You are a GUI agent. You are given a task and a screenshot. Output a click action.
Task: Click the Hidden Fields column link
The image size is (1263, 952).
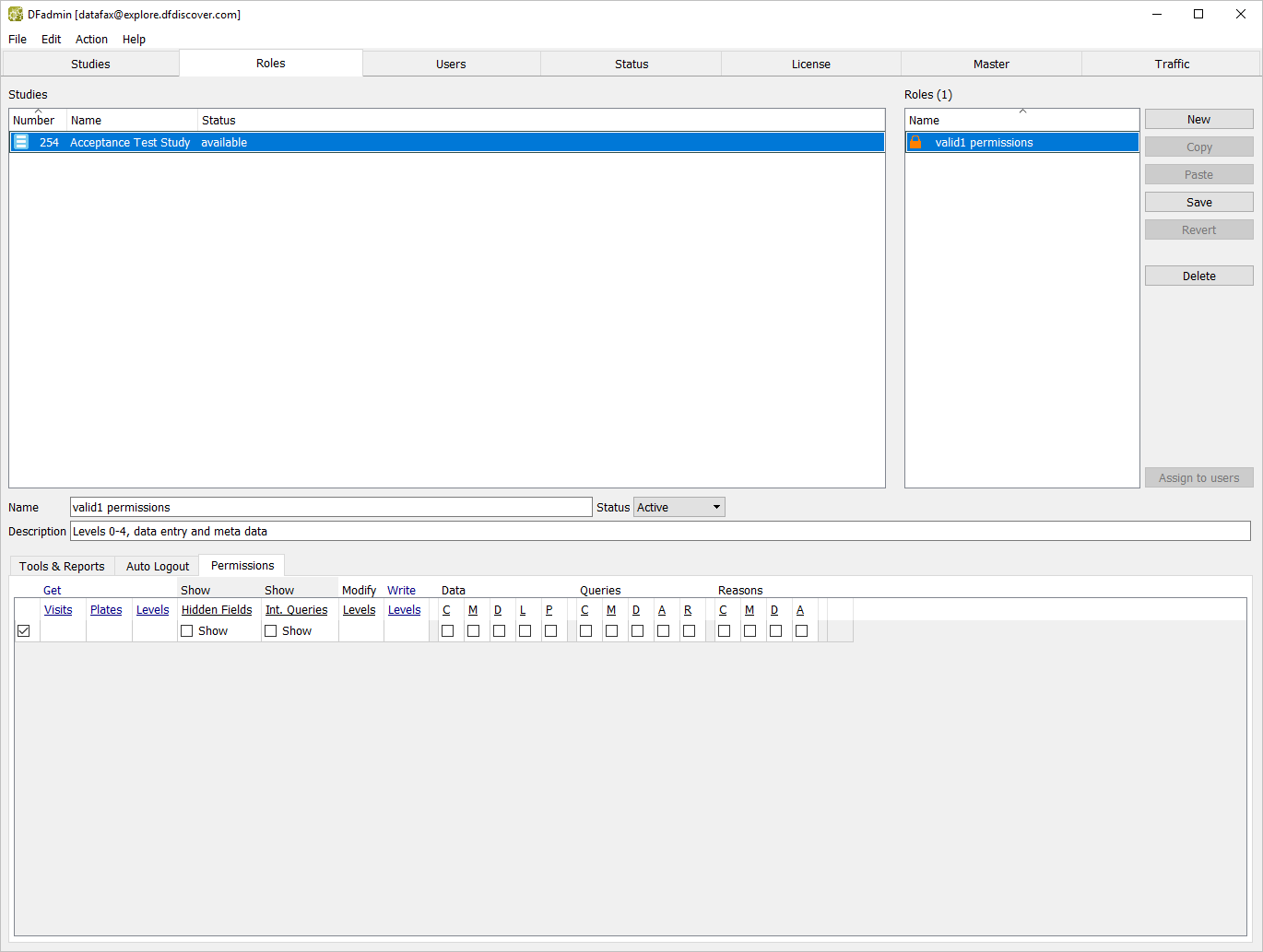pos(217,610)
